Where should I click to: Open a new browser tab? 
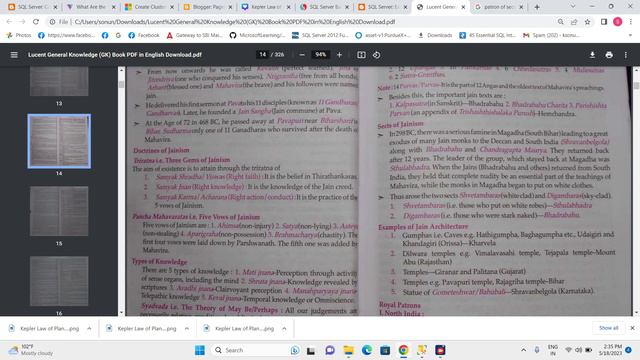pyautogui.click(x=537, y=7)
